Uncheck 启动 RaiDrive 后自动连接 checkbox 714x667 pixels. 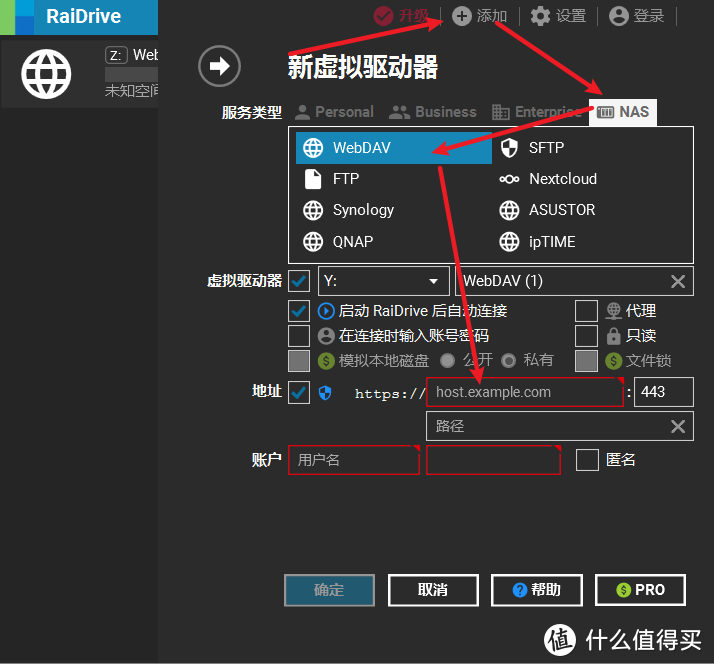coord(299,311)
